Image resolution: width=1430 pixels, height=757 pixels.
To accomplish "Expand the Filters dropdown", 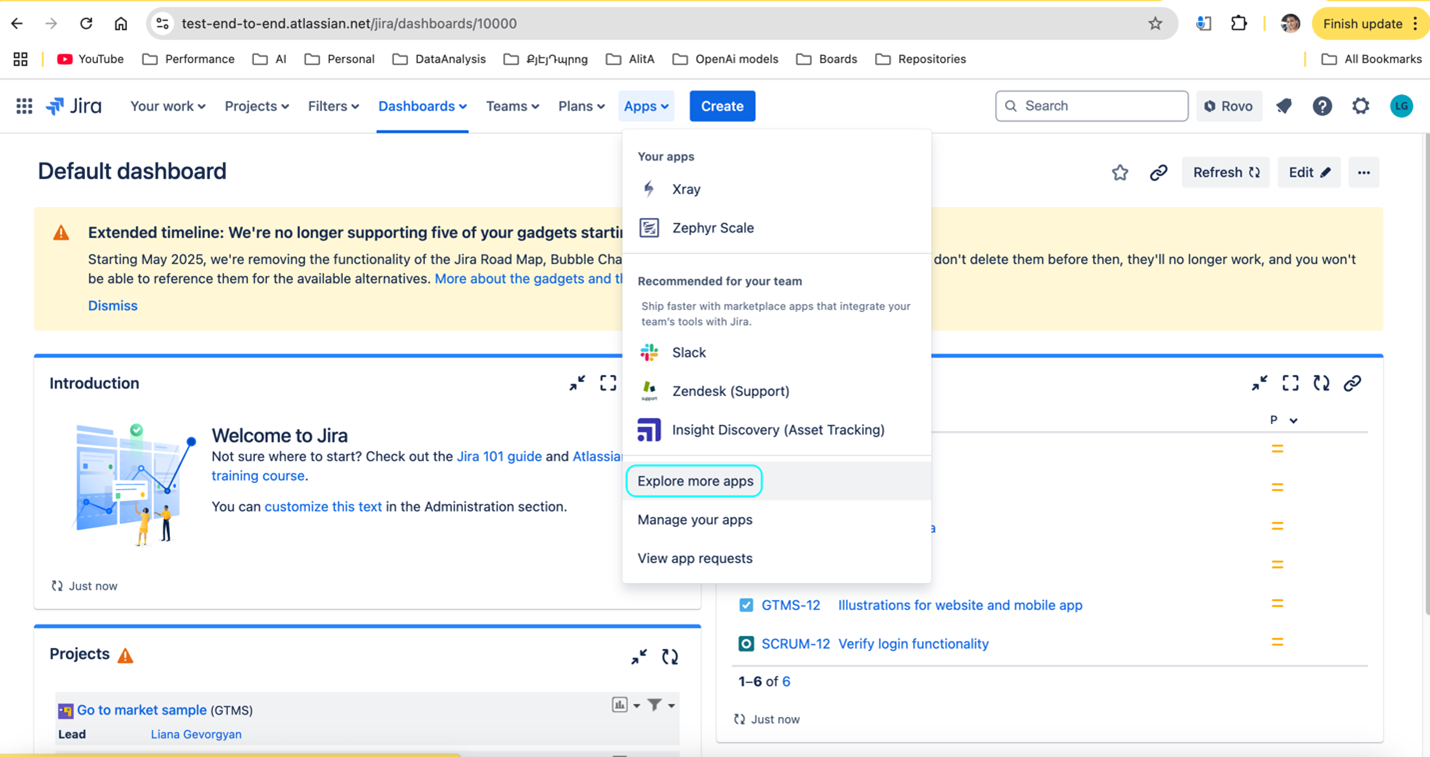I will 333,106.
